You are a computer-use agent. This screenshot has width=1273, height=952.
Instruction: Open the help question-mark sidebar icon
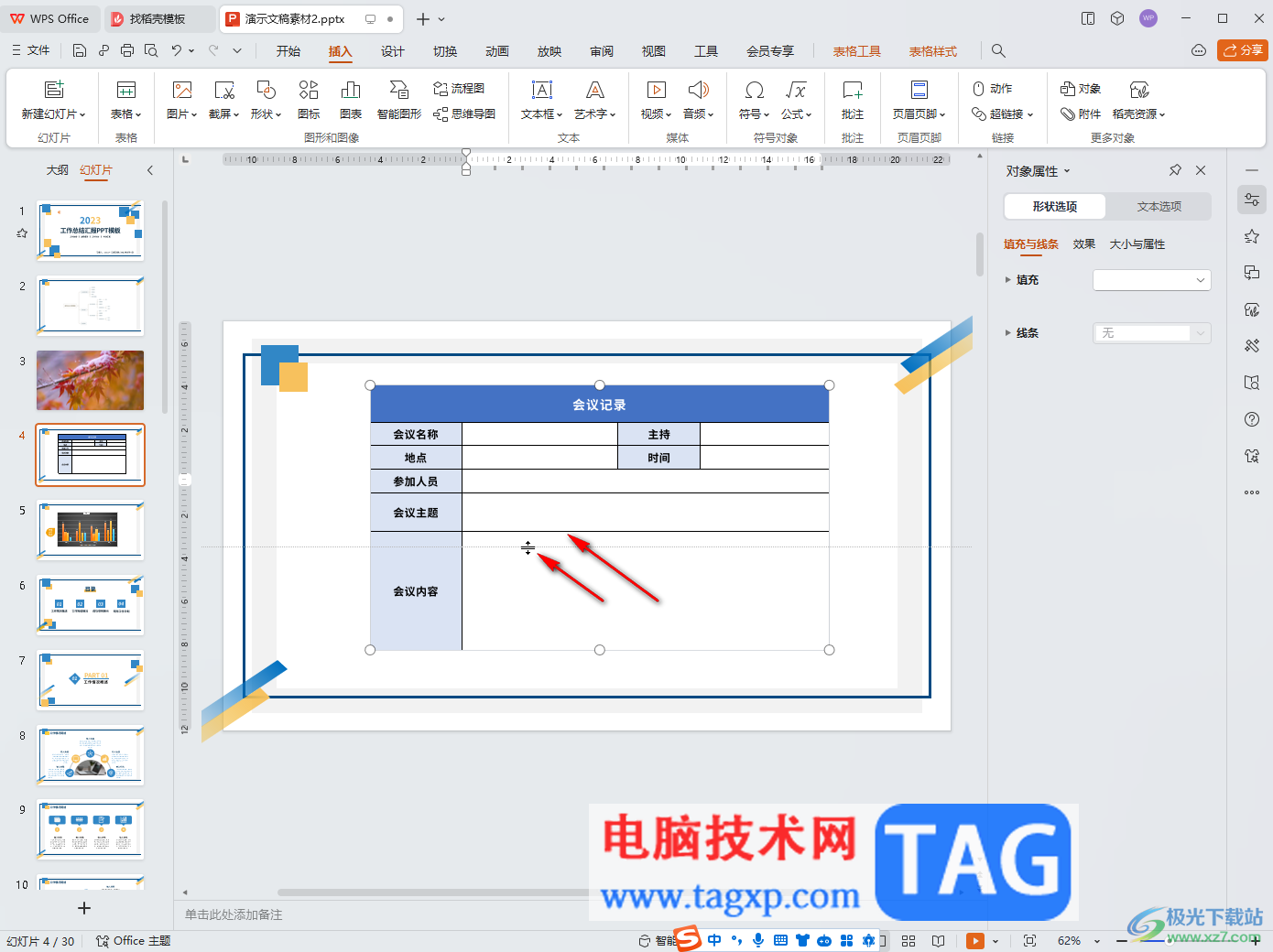1252,419
